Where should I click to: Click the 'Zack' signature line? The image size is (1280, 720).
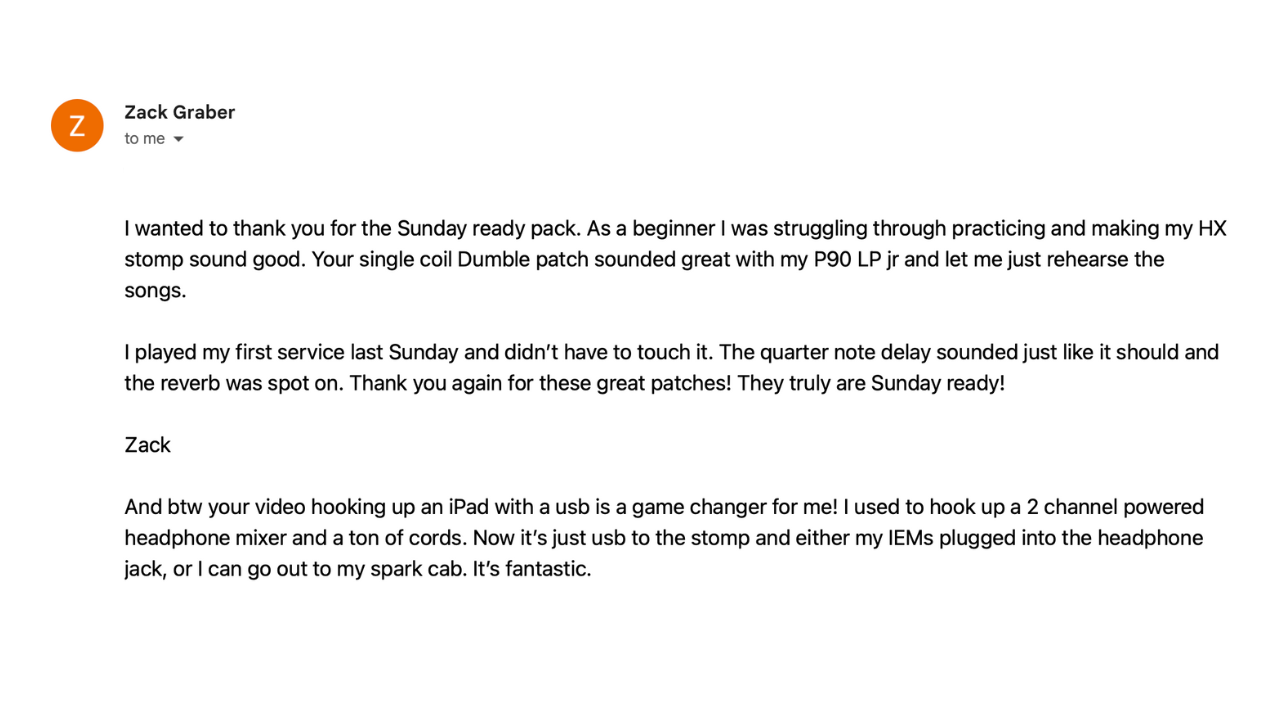tap(148, 445)
